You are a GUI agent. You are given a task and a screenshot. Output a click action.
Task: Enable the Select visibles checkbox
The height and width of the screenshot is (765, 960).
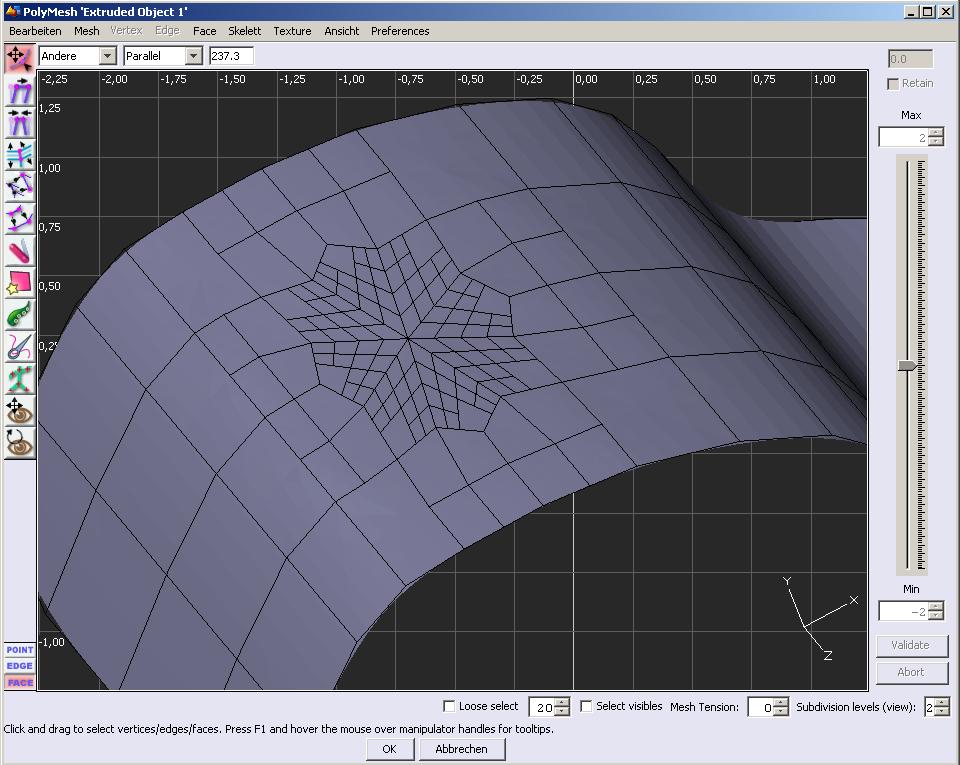tap(587, 707)
